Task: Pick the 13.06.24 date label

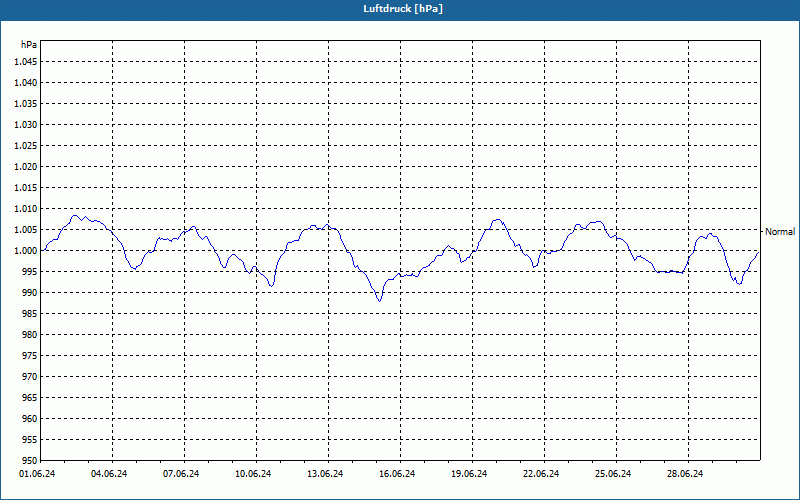Action: (325, 474)
